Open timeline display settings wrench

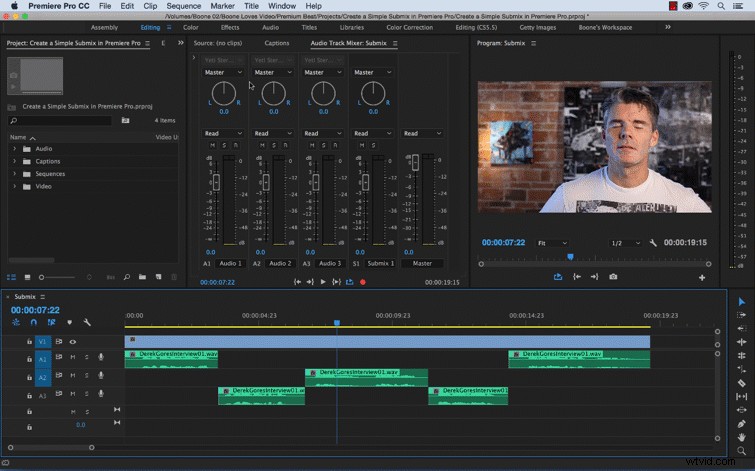(87, 322)
